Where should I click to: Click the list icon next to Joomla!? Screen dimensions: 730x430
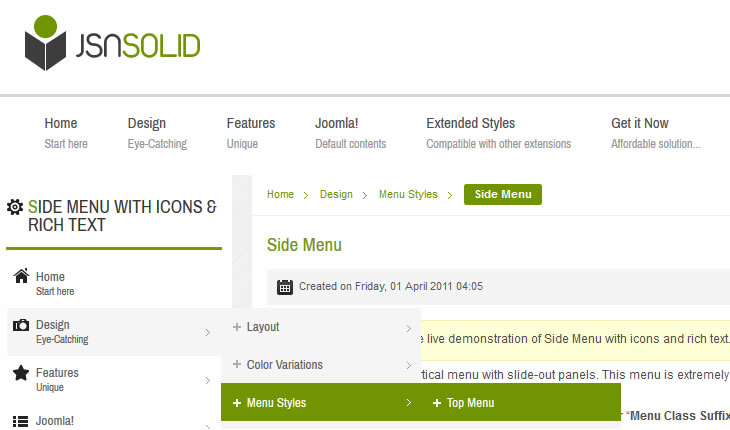[x=20, y=421]
